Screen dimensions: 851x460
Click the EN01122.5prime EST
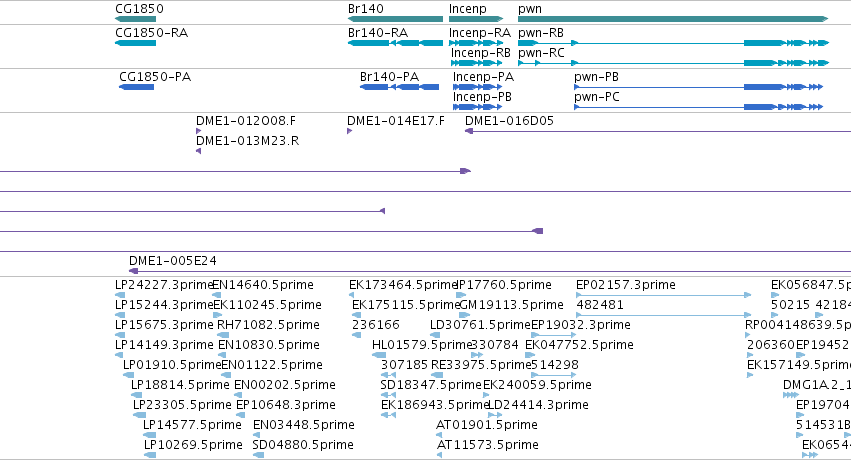226,375
